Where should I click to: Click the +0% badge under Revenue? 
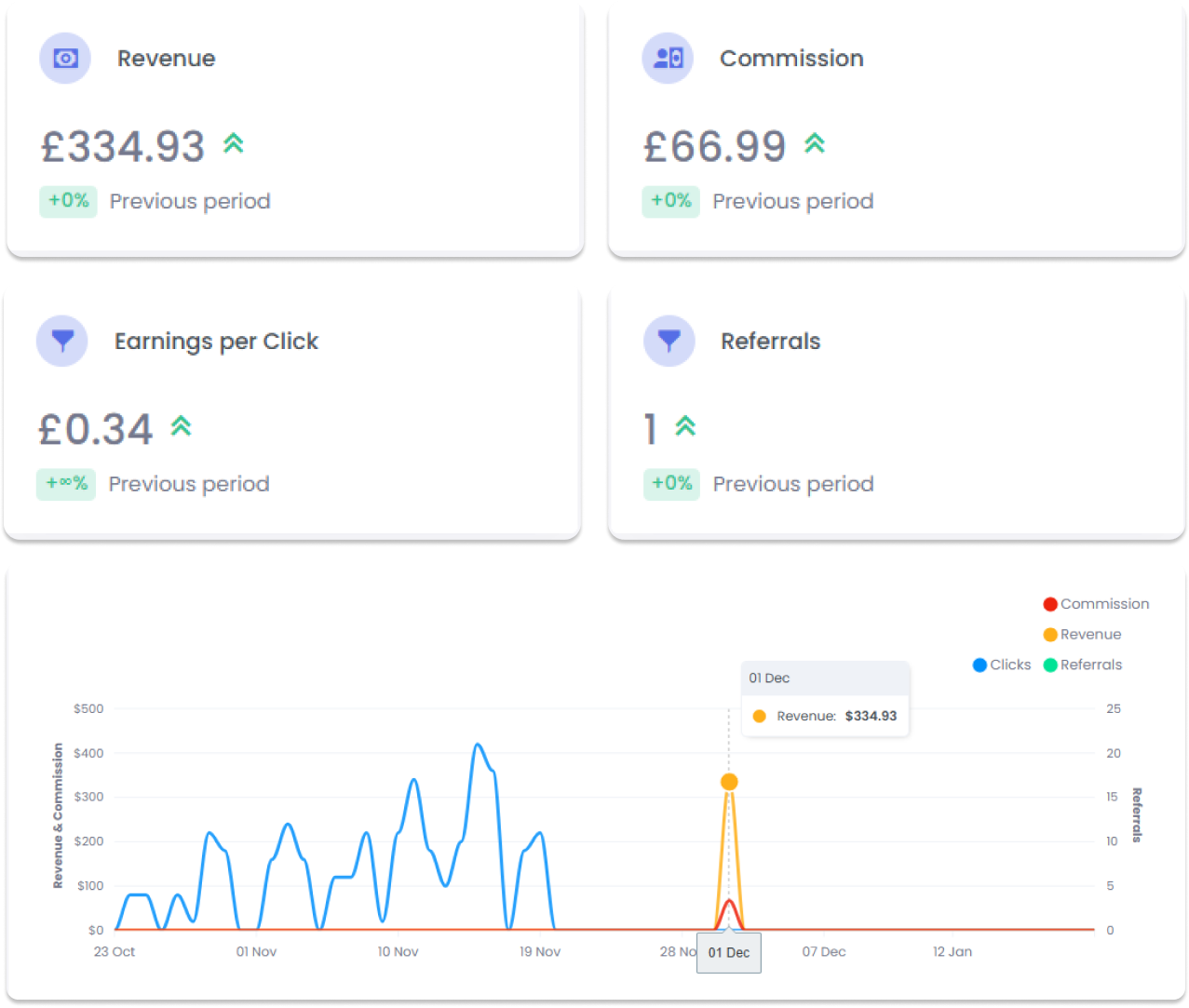[x=68, y=201]
